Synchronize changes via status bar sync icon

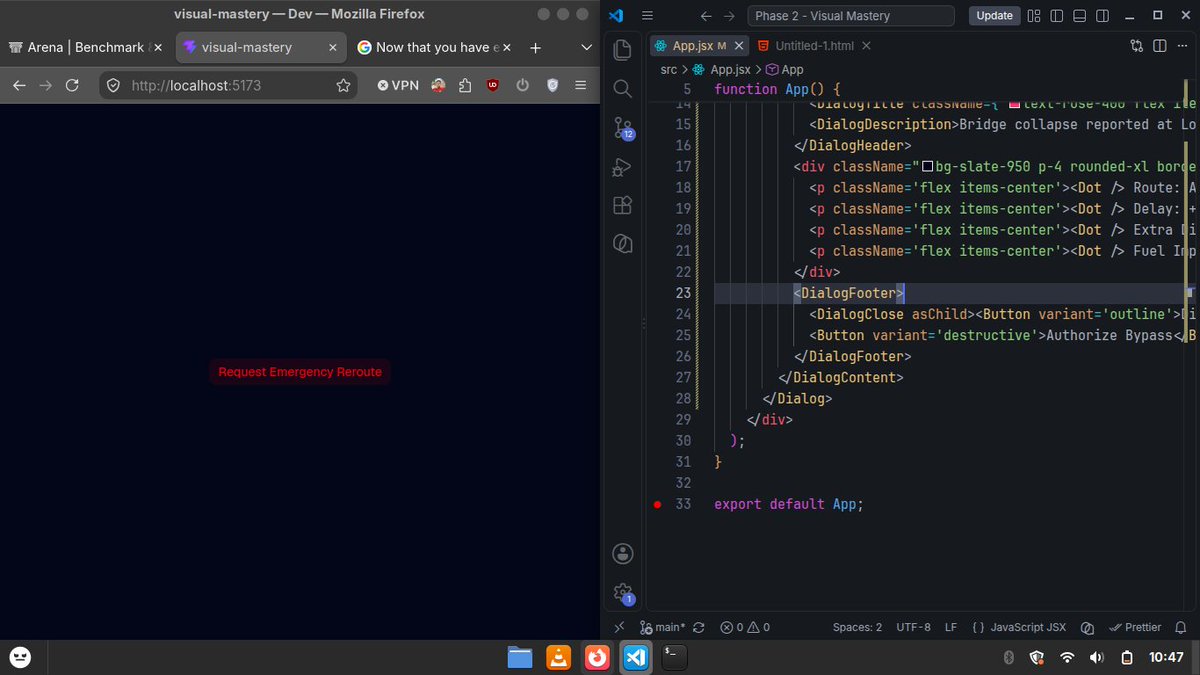pos(698,627)
